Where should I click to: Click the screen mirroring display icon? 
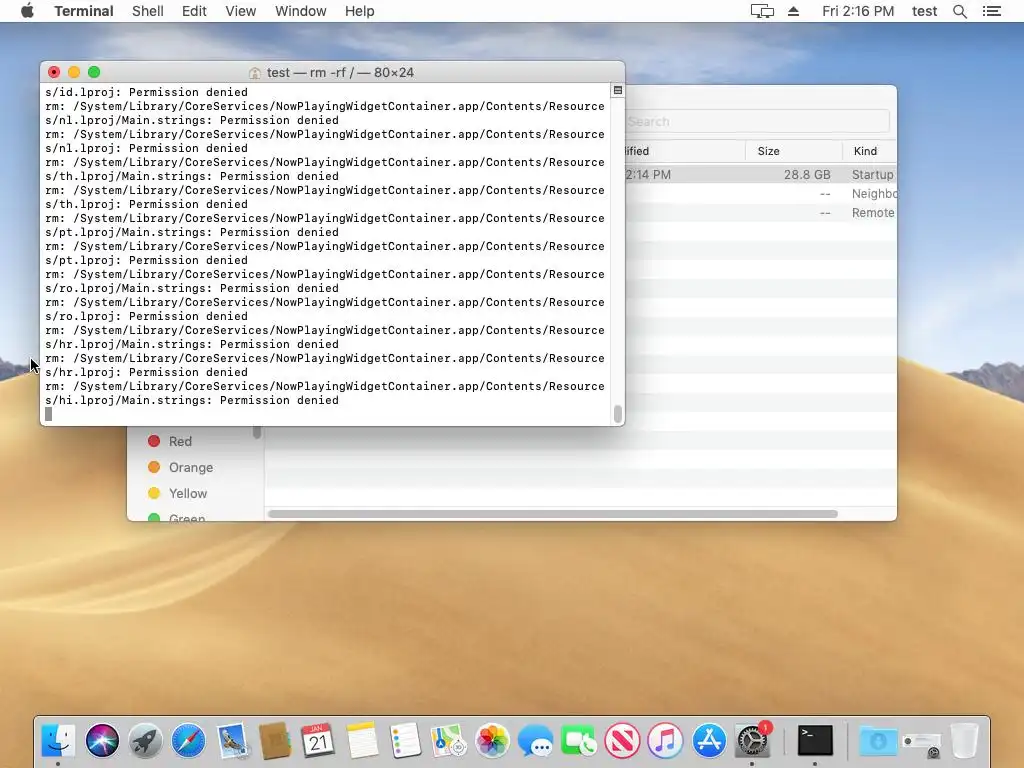tap(761, 11)
